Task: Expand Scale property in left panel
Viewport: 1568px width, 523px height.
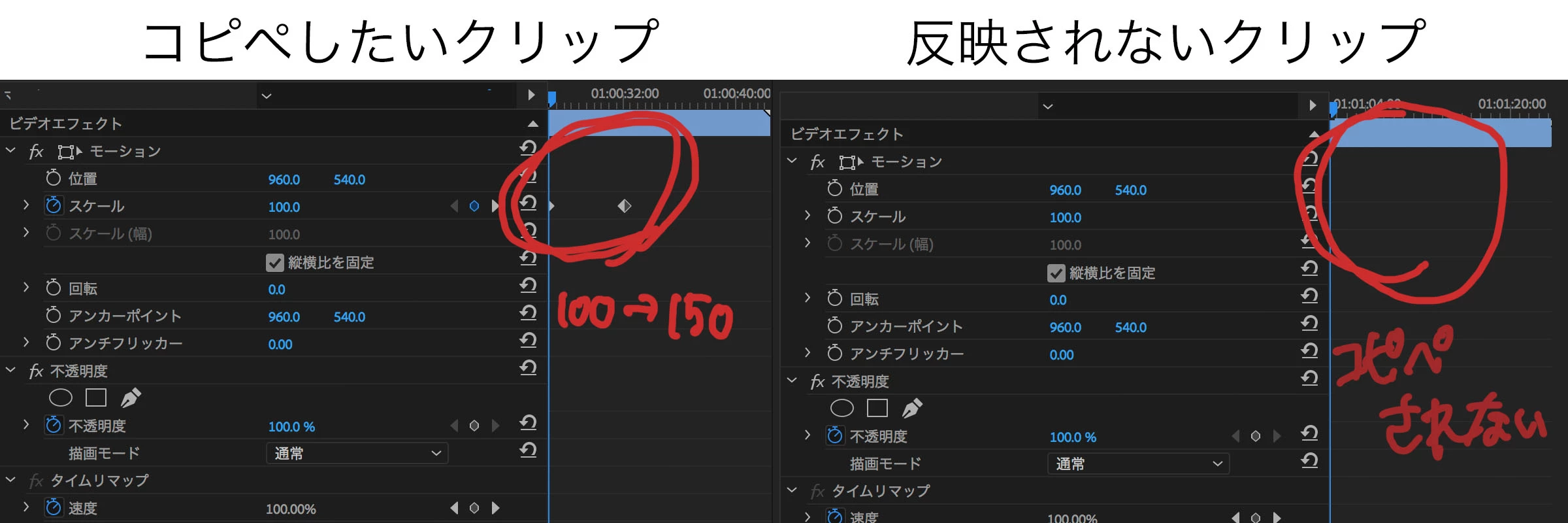Action: 26,205
